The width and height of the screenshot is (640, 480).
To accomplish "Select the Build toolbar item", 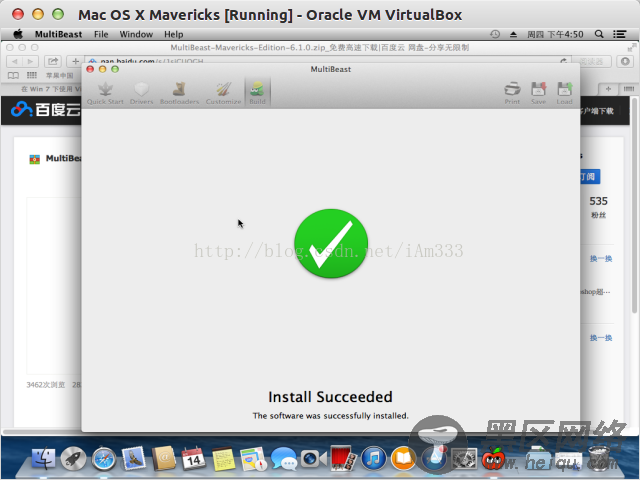I will click(257, 93).
